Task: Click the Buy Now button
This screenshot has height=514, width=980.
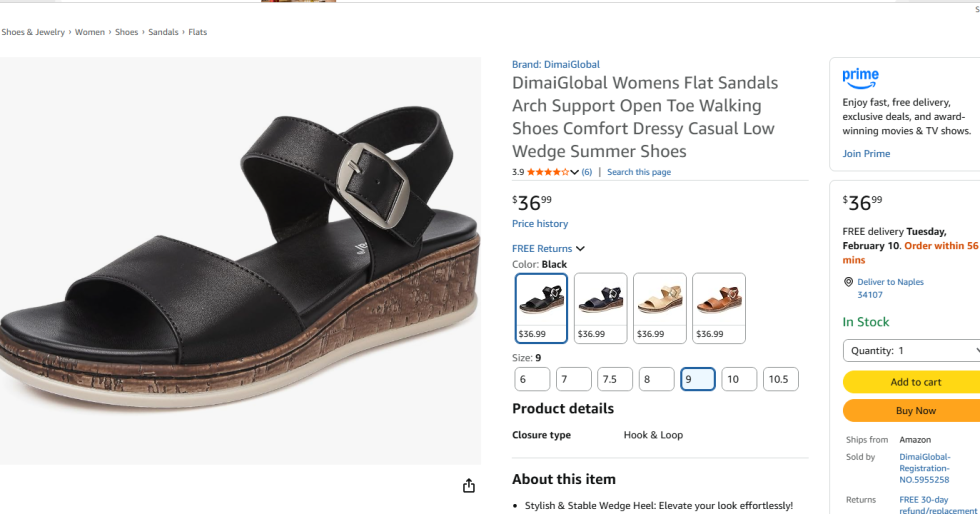Action: pyautogui.click(x=912, y=411)
